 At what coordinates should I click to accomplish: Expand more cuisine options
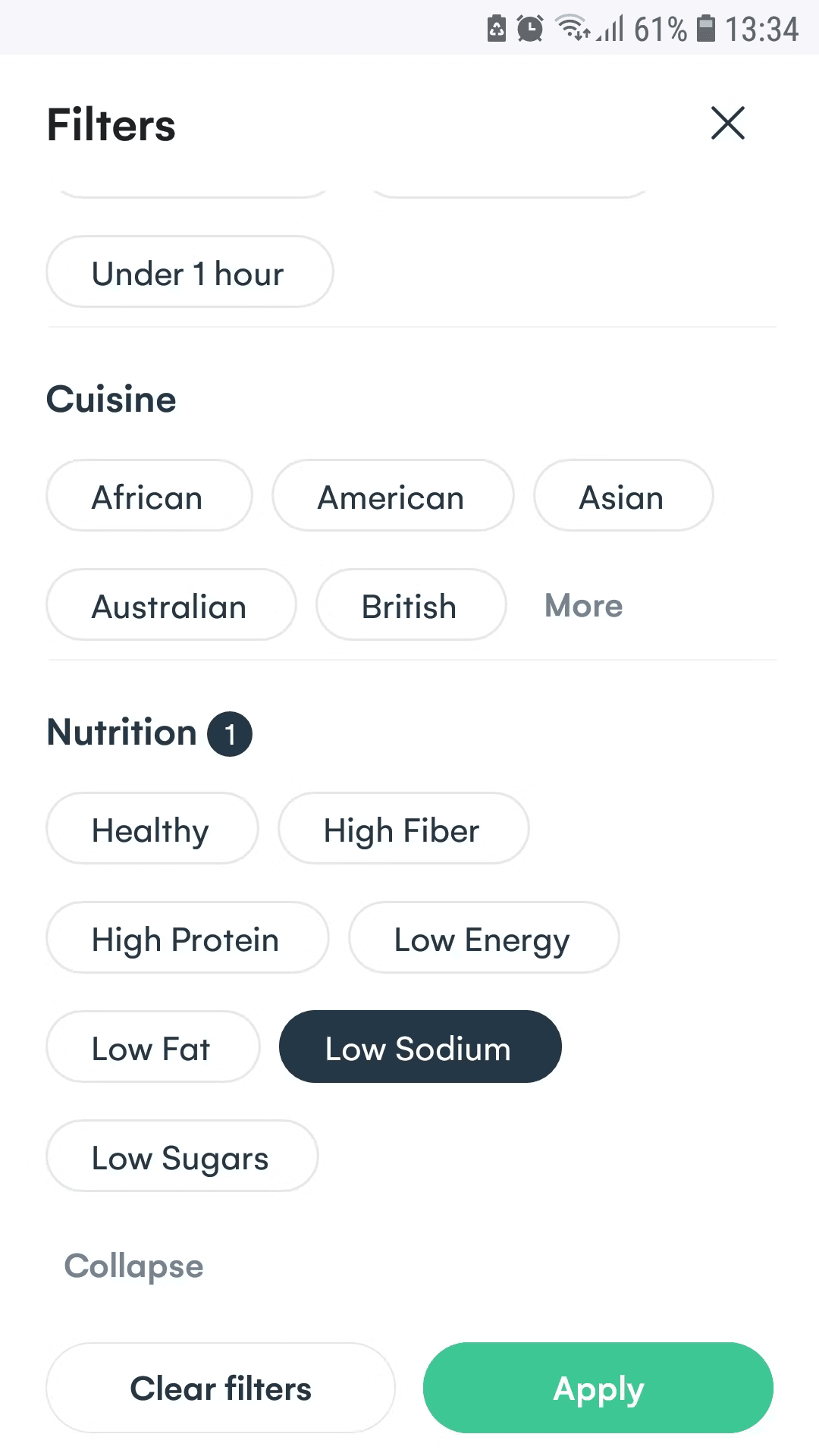583,605
